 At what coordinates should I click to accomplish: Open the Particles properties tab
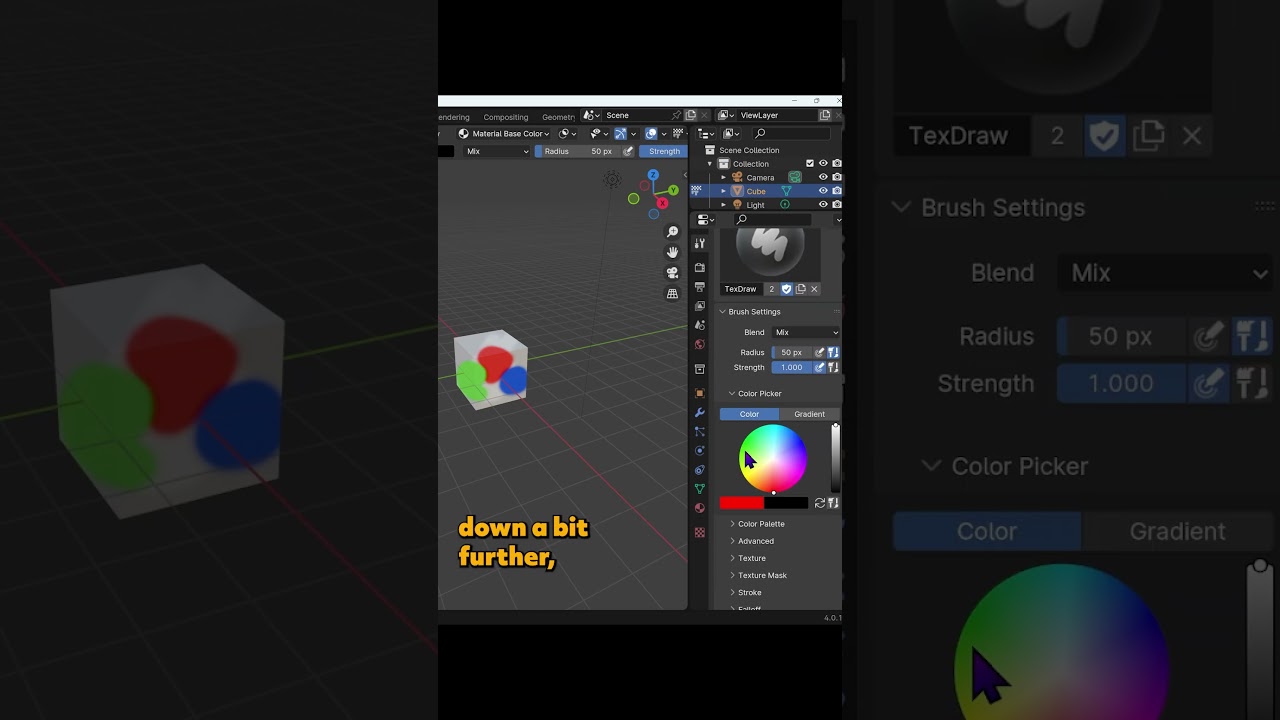click(x=700, y=431)
